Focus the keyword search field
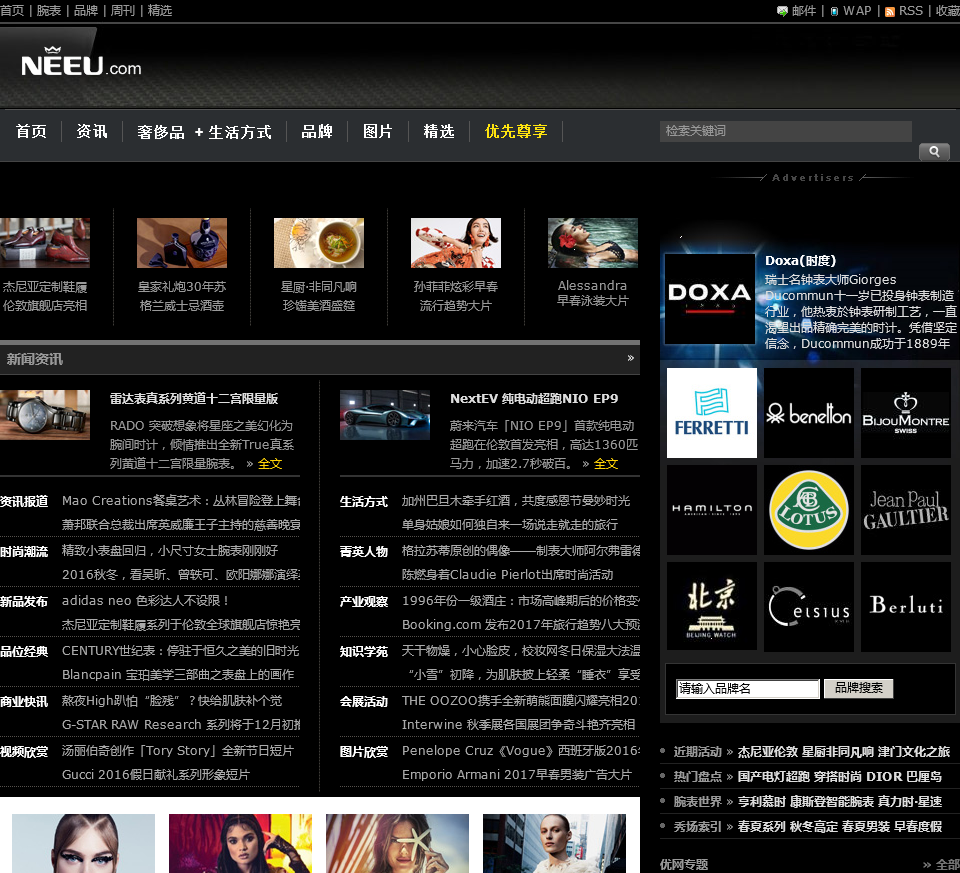Screen dimensions: 960x873 coord(786,131)
